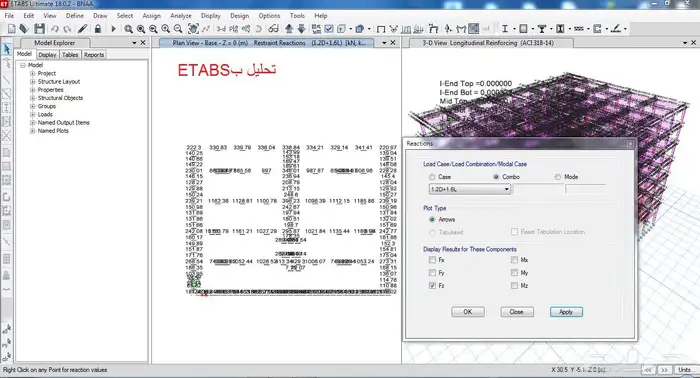The width and height of the screenshot is (700, 378).
Task: Open the Design menu
Action: pyautogui.click(x=239, y=16)
